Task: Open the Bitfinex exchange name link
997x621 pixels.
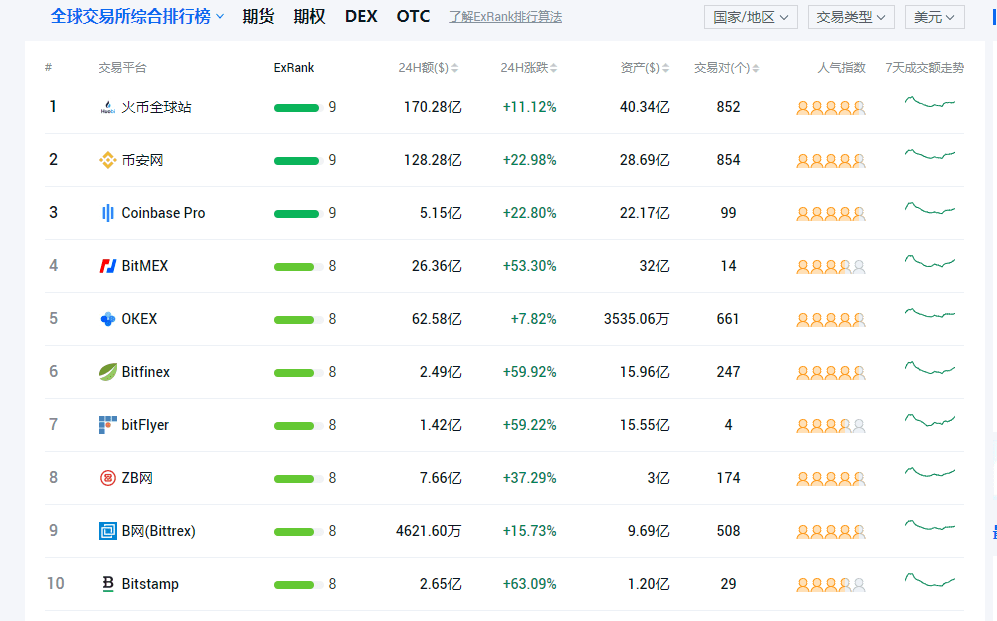Action: coord(146,372)
